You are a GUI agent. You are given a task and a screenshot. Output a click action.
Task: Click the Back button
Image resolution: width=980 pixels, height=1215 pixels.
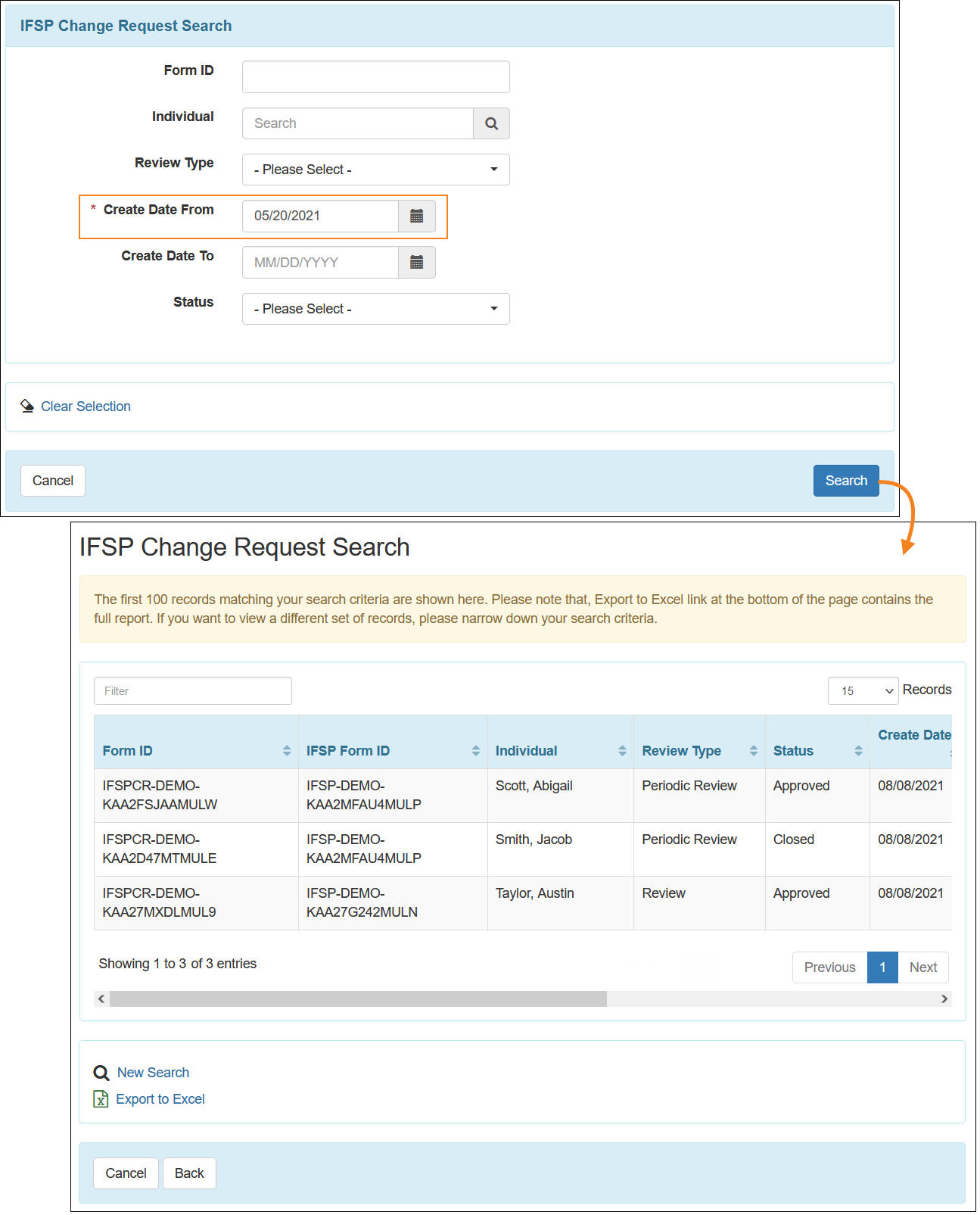pyautogui.click(x=189, y=1173)
